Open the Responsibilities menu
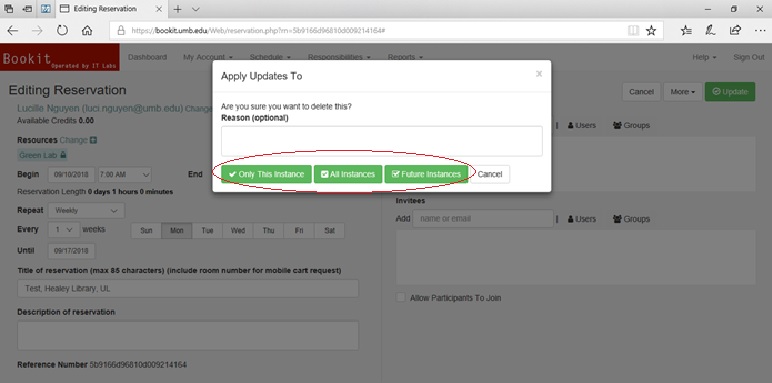Screen dimensions: 772x383 [339, 57]
